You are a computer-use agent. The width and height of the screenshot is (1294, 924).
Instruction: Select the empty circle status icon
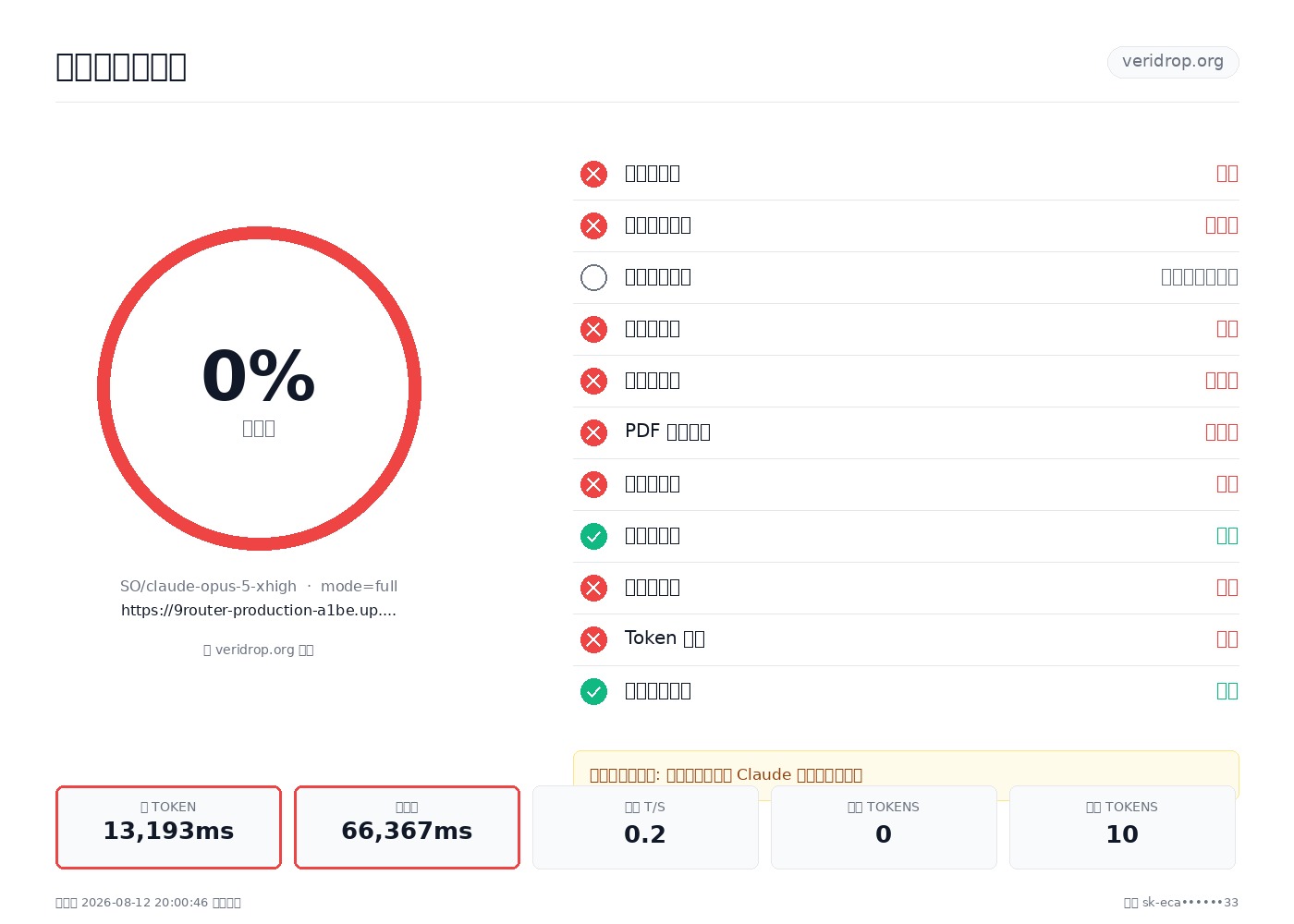point(593,277)
